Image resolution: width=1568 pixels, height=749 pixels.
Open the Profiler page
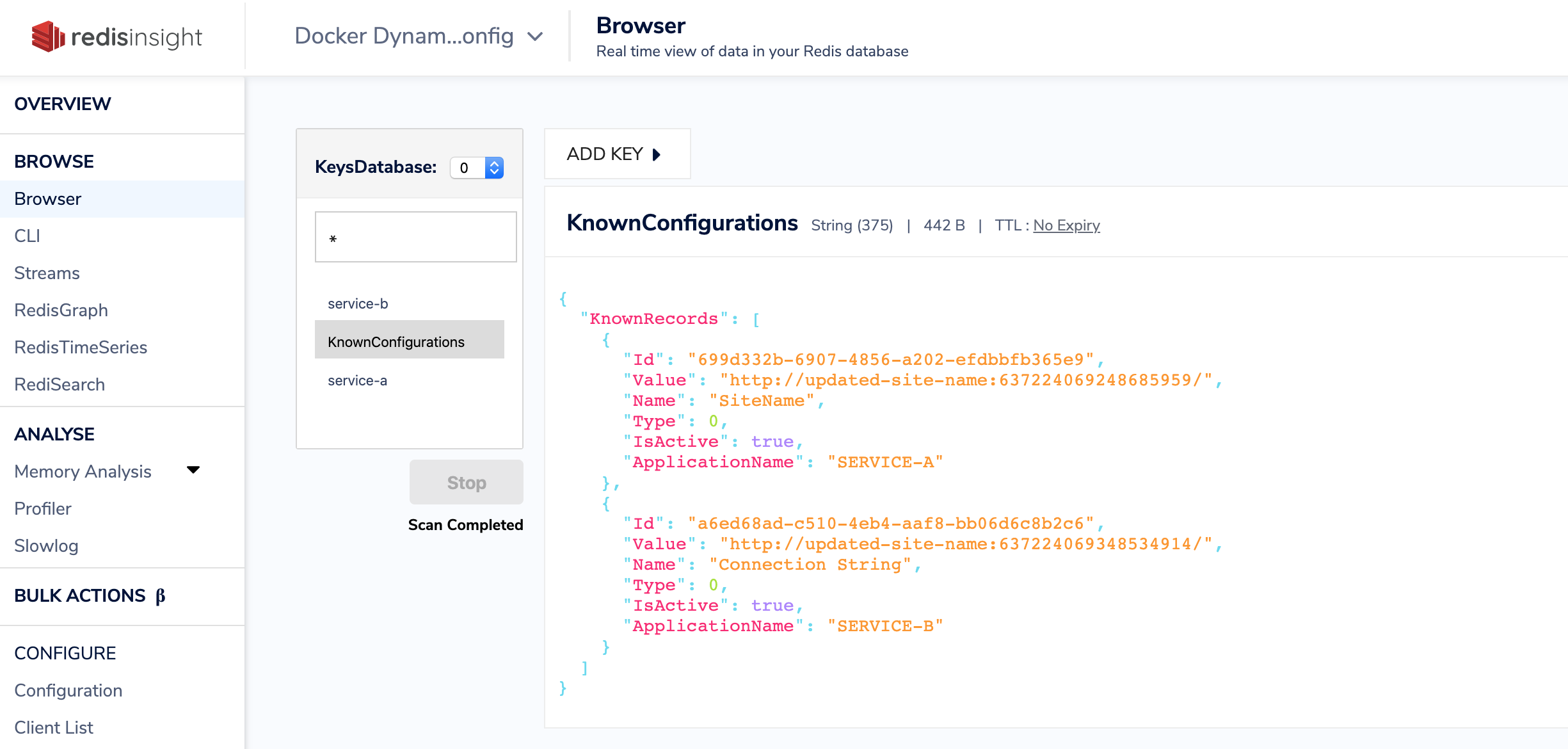pyautogui.click(x=42, y=508)
